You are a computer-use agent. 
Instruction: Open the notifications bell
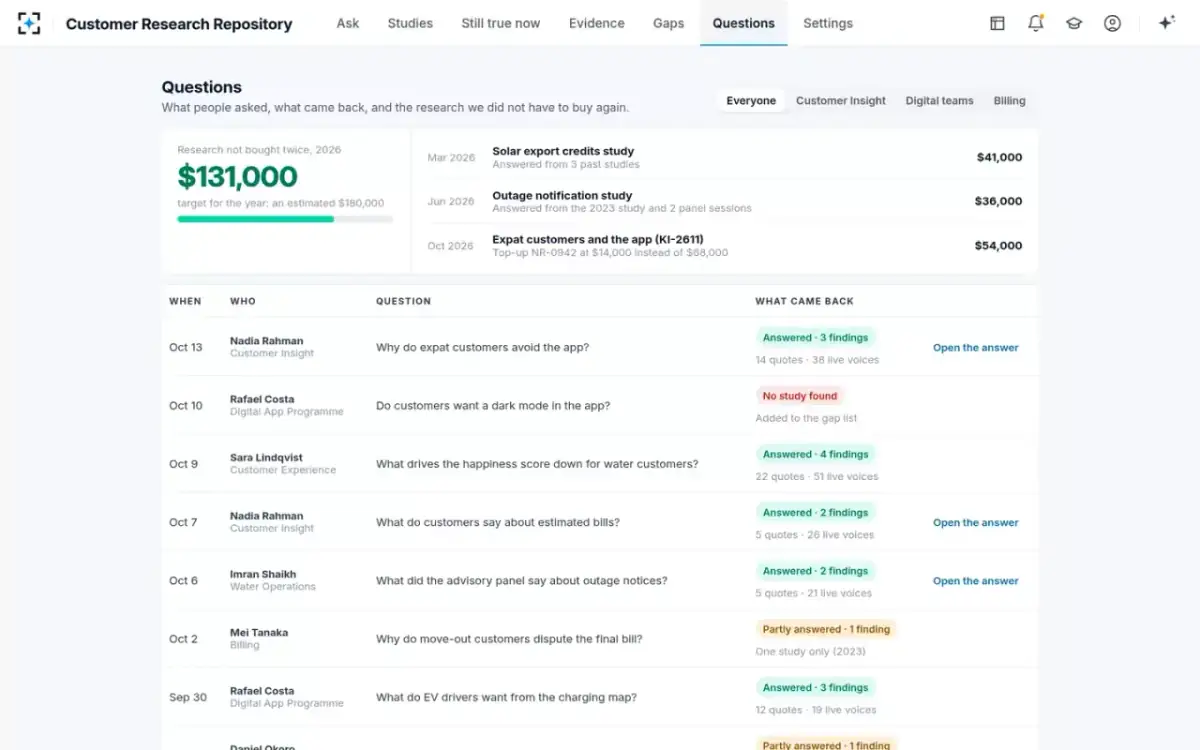(1036, 23)
